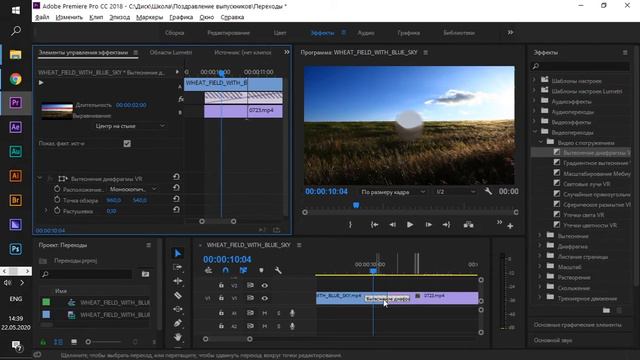The width and height of the screenshot is (640, 360).
Task: Switch to the Lumetri Scopes panel tab
Action: coord(171,52)
